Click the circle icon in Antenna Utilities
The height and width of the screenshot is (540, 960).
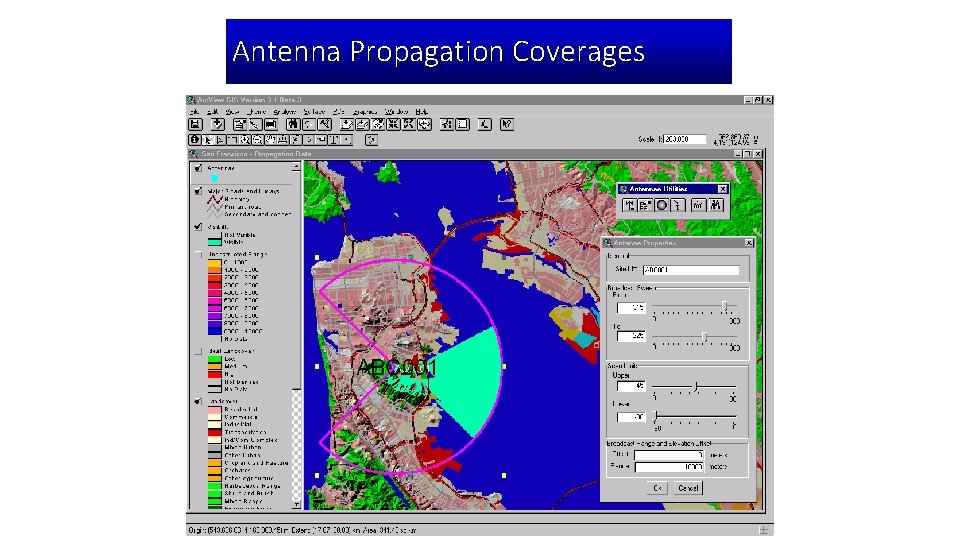click(x=661, y=205)
